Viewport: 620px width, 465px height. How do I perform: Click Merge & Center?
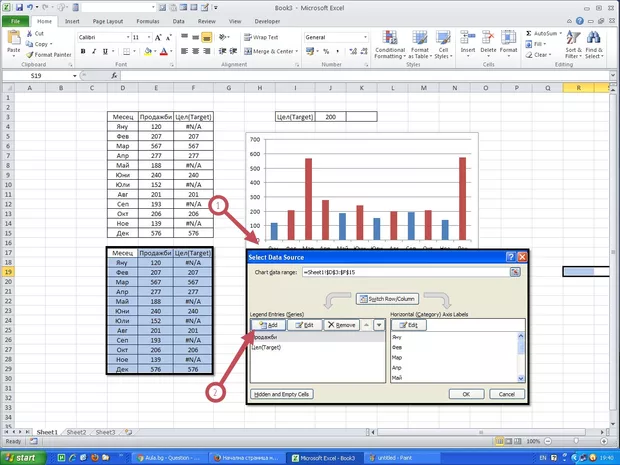tap(269, 51)
